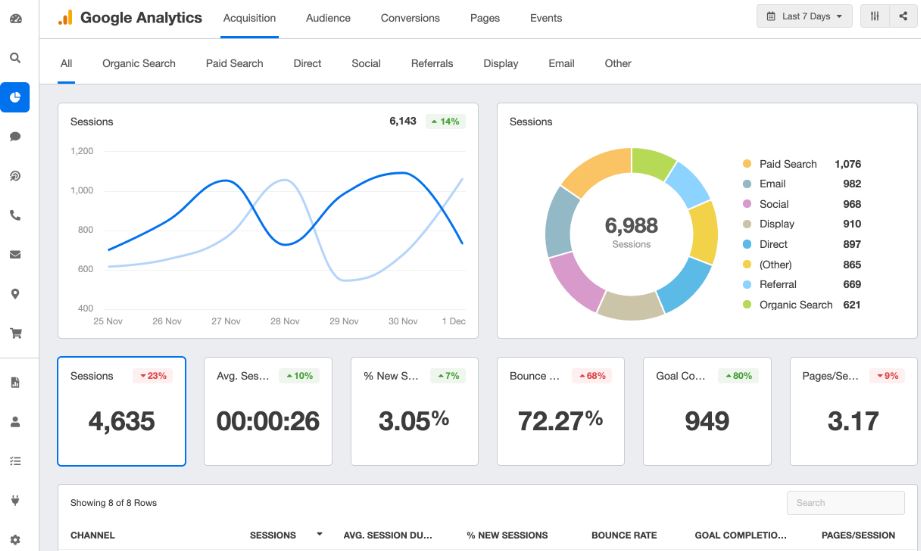
Task: Sort by AVG. SESSION DU... column header
Action: click(x=388, y=535)
